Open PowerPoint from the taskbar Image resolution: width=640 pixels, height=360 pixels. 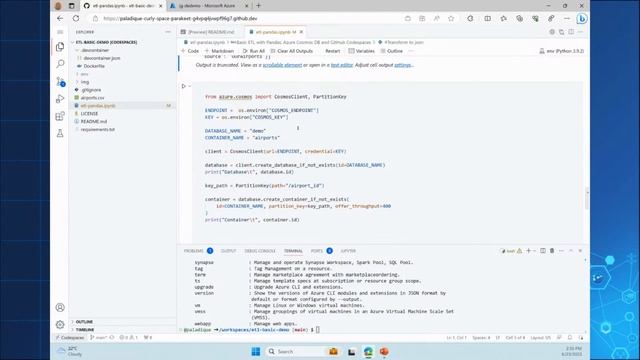pyautogui.click(x=384, y=351)
